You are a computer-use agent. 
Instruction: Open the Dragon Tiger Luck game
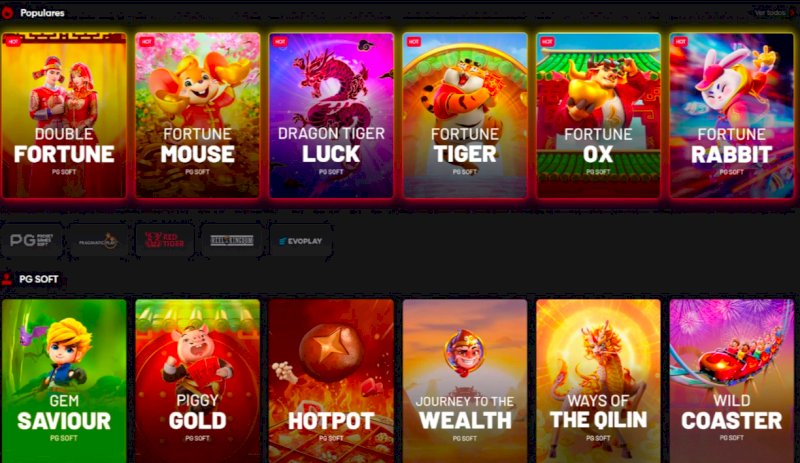[331, 115]
